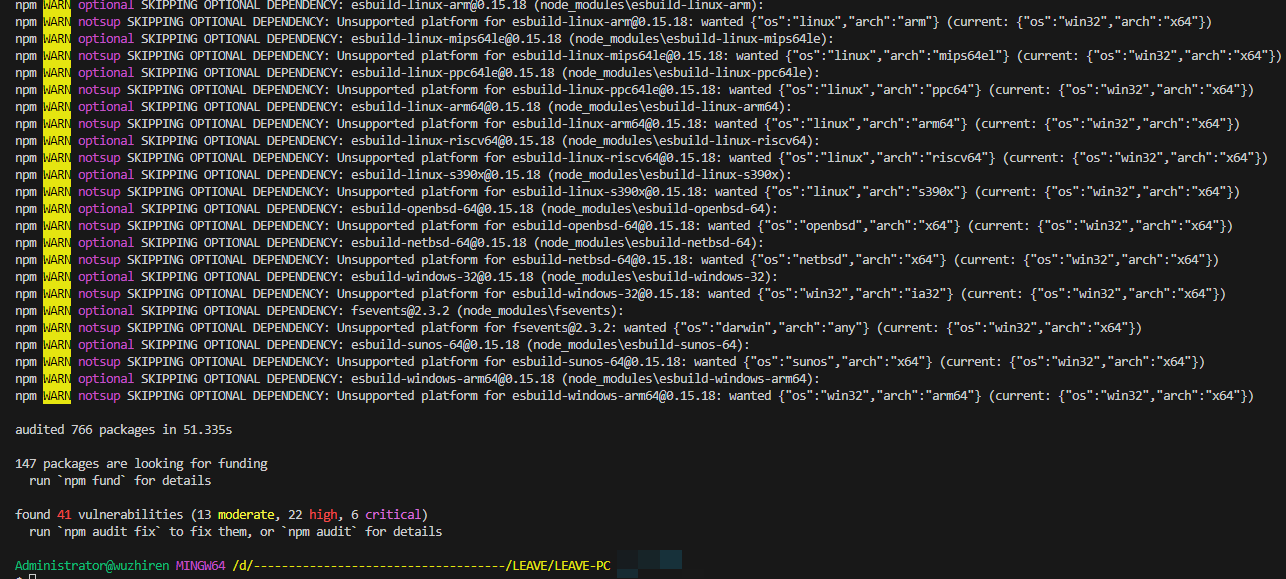This screenshot has height=579, width=1286.
Task: Click the "darwin" os value in fsevents warning
Action: click(x=759, y=328)
